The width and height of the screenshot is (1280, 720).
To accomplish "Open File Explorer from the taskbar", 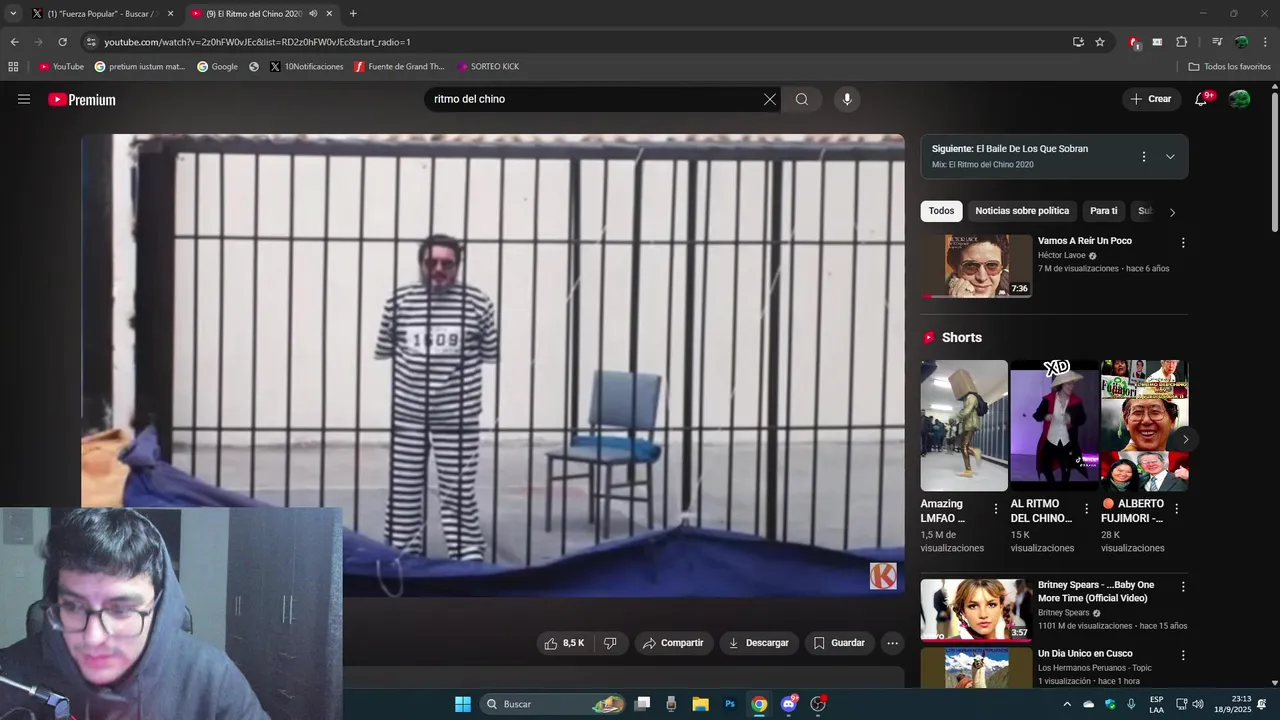I will tap(700, 704).
